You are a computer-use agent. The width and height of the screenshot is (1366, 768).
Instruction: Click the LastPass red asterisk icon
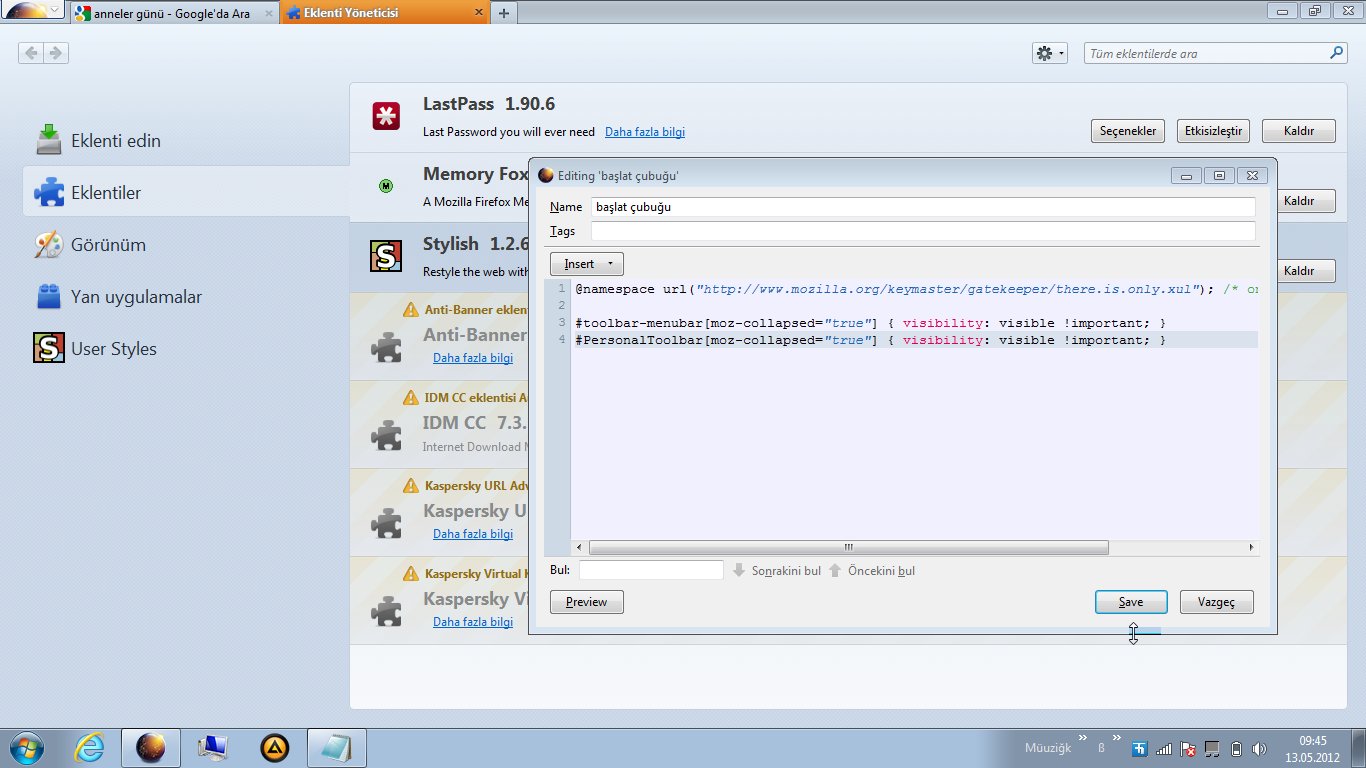[x=386, y=116]
